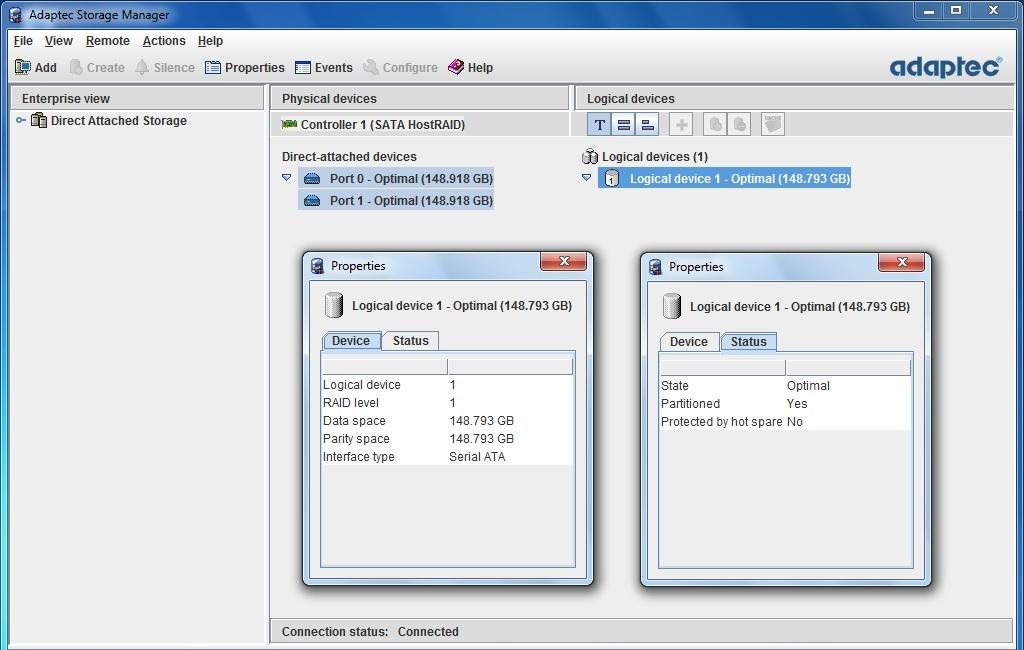Click the 'Parity space' property row
This screenshot has height=650, width=1024.
point(447,438)
